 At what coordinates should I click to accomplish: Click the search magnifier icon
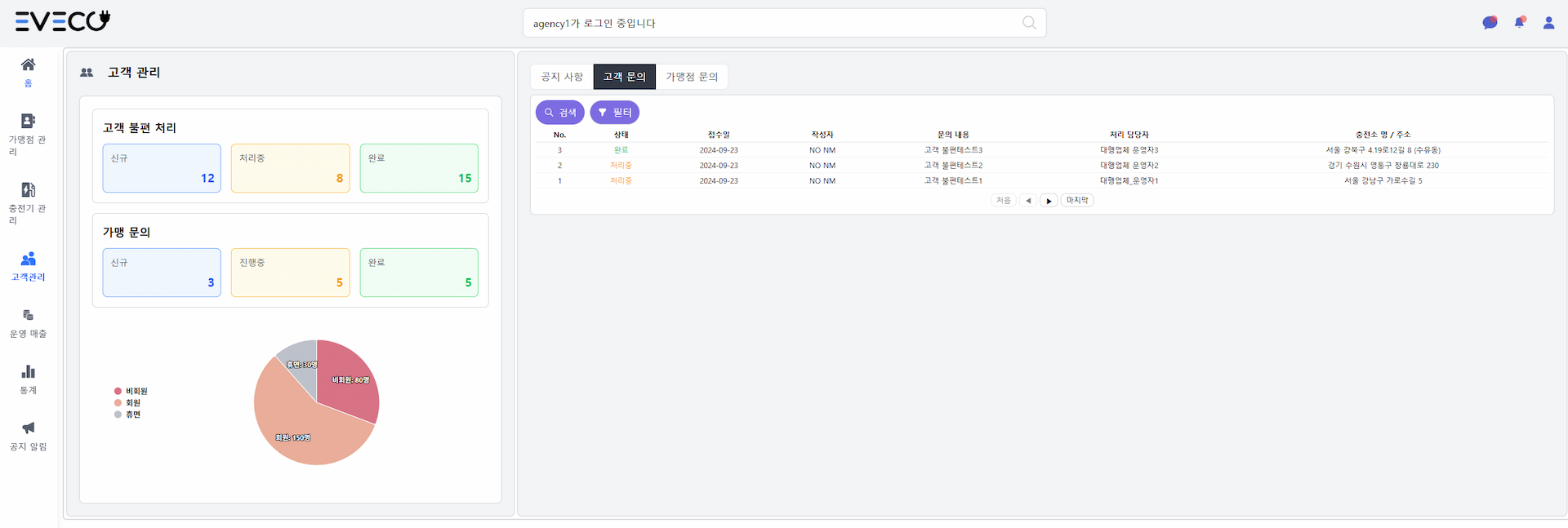tap(1029, 23)
